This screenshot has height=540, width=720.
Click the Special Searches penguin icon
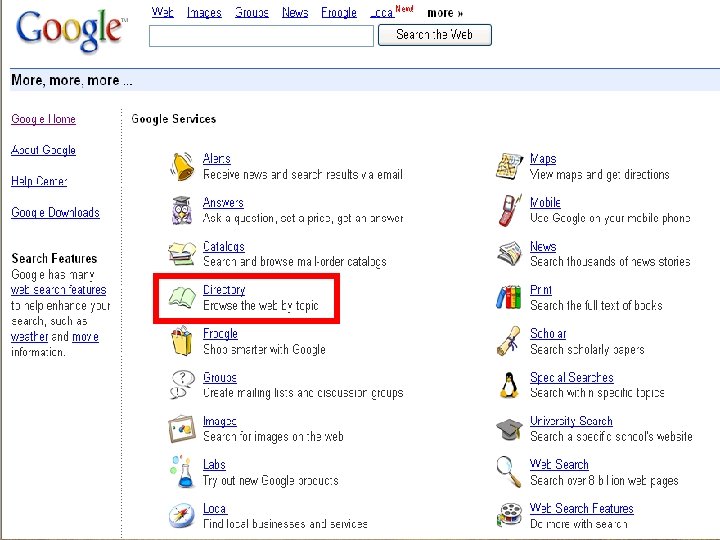click(509, 385)
